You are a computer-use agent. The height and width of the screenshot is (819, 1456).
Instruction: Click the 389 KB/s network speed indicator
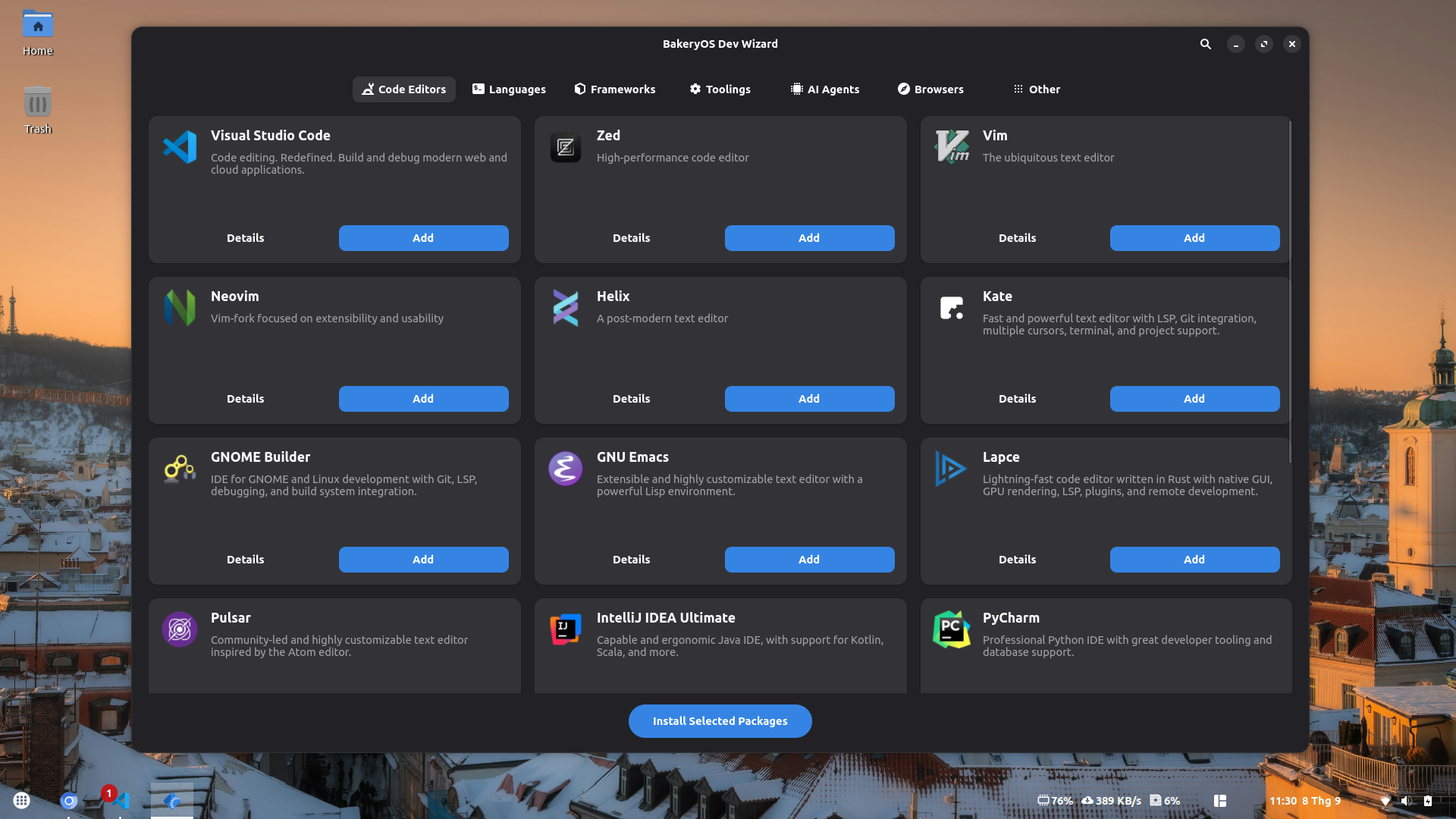(1111, 801)
